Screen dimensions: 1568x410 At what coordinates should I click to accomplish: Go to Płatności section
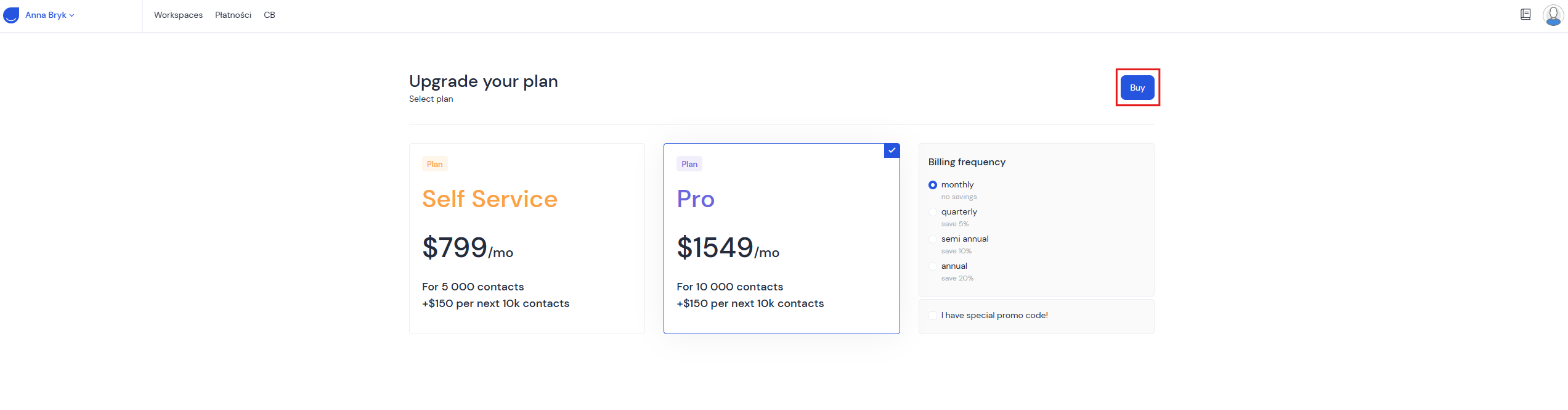click(x=233, y=15)
